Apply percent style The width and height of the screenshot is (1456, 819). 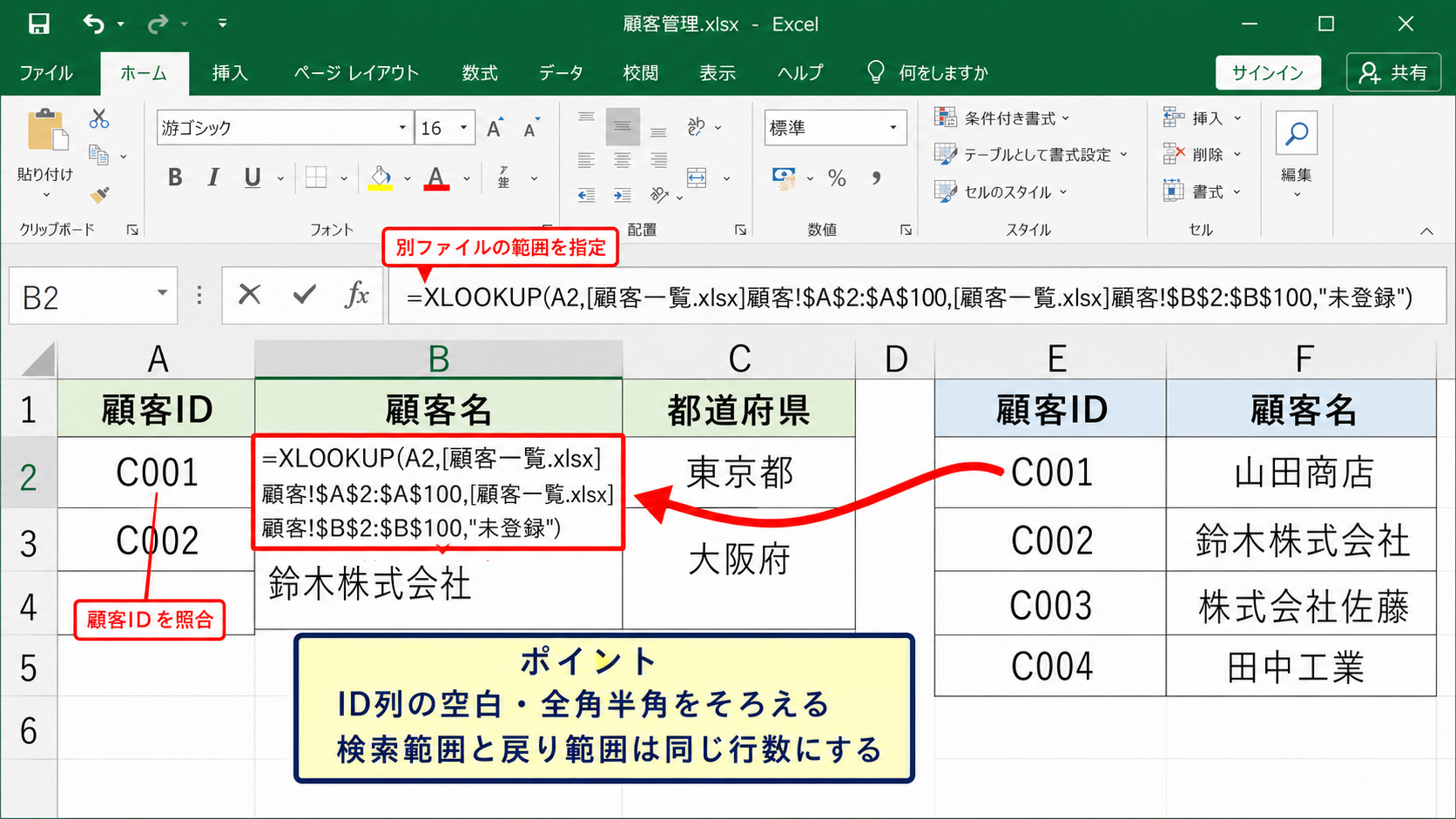[837, 178]
